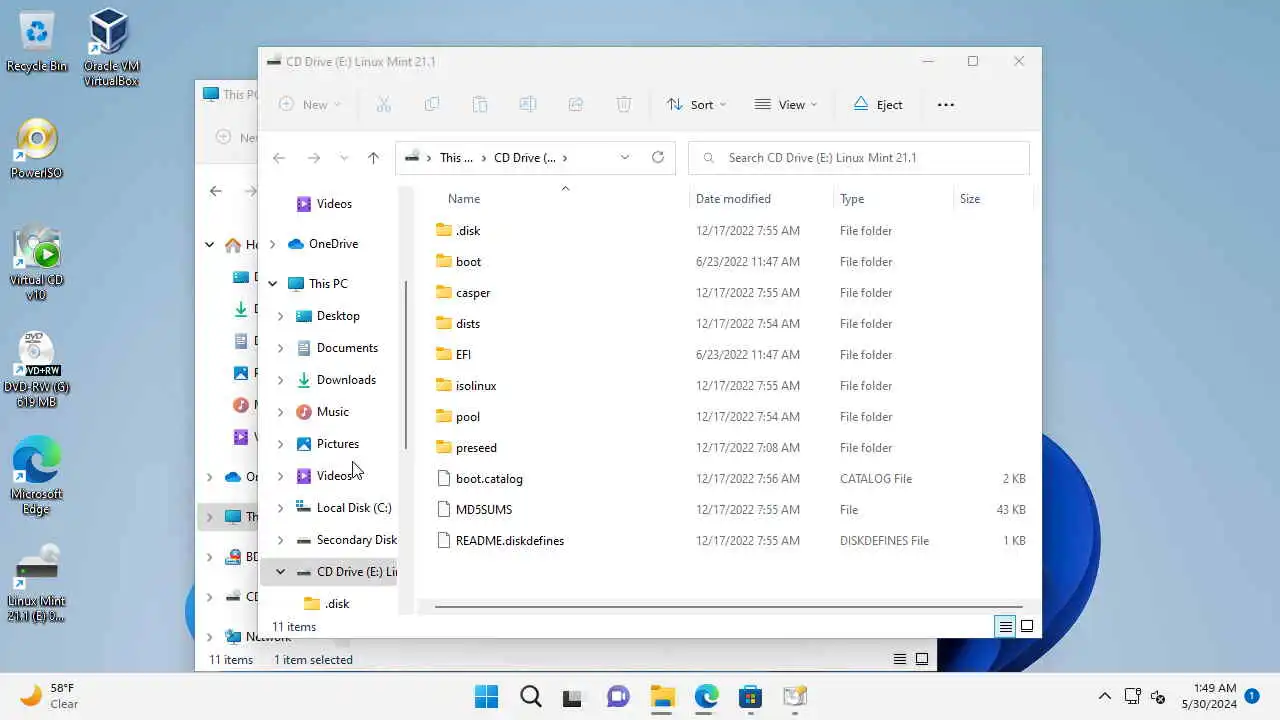The image size is (1280, 720).
Task: Select Pictures in navigation tree
Action: click(338, 444)
